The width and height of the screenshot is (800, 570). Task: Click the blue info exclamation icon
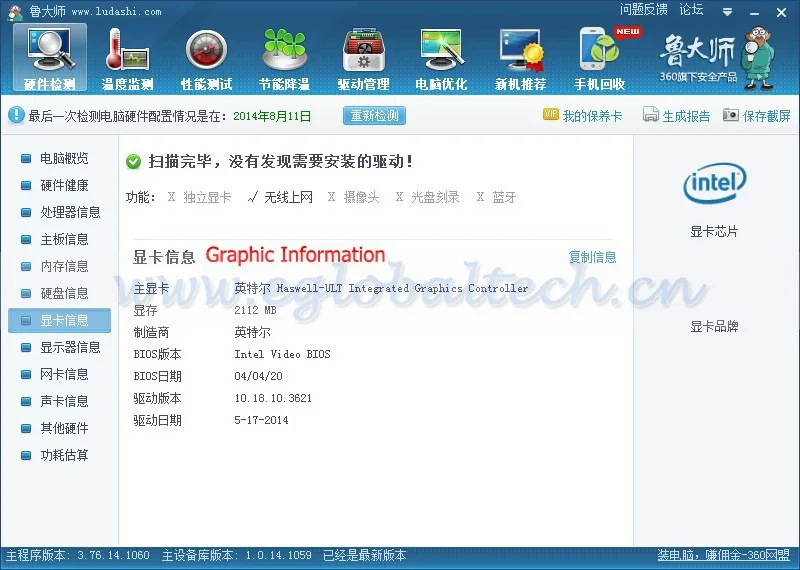tap(16, 115)
